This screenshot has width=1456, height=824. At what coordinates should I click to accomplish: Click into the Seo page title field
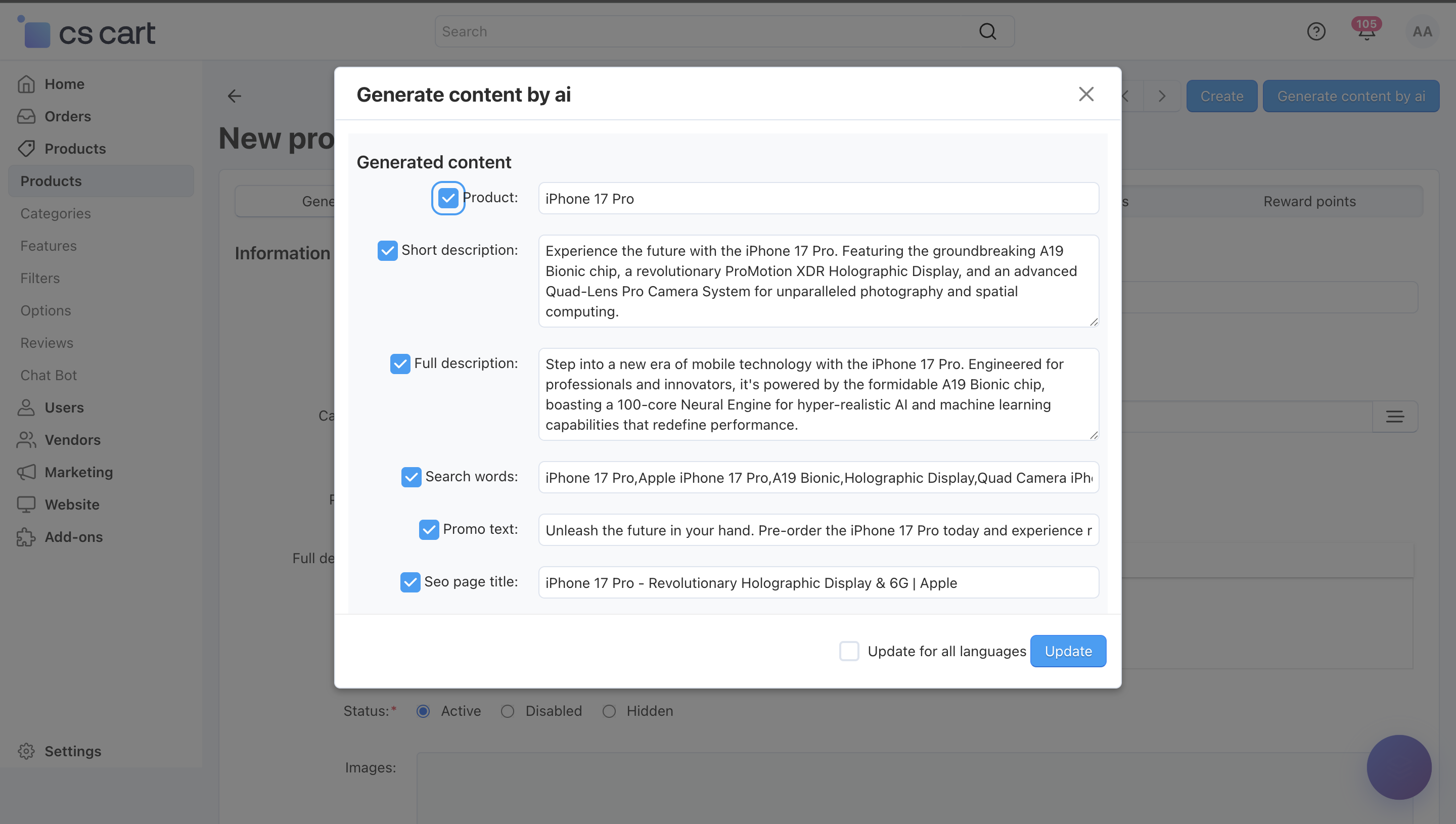click(817, 582)
